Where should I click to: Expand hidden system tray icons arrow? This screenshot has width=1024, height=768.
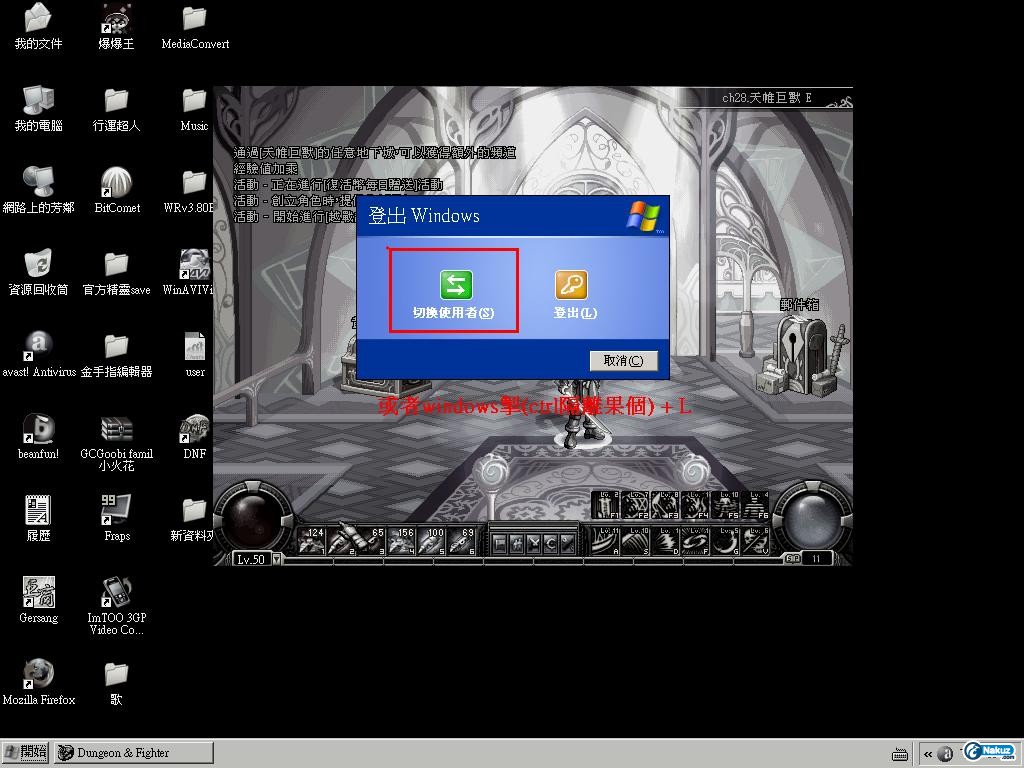click(928, 754)
